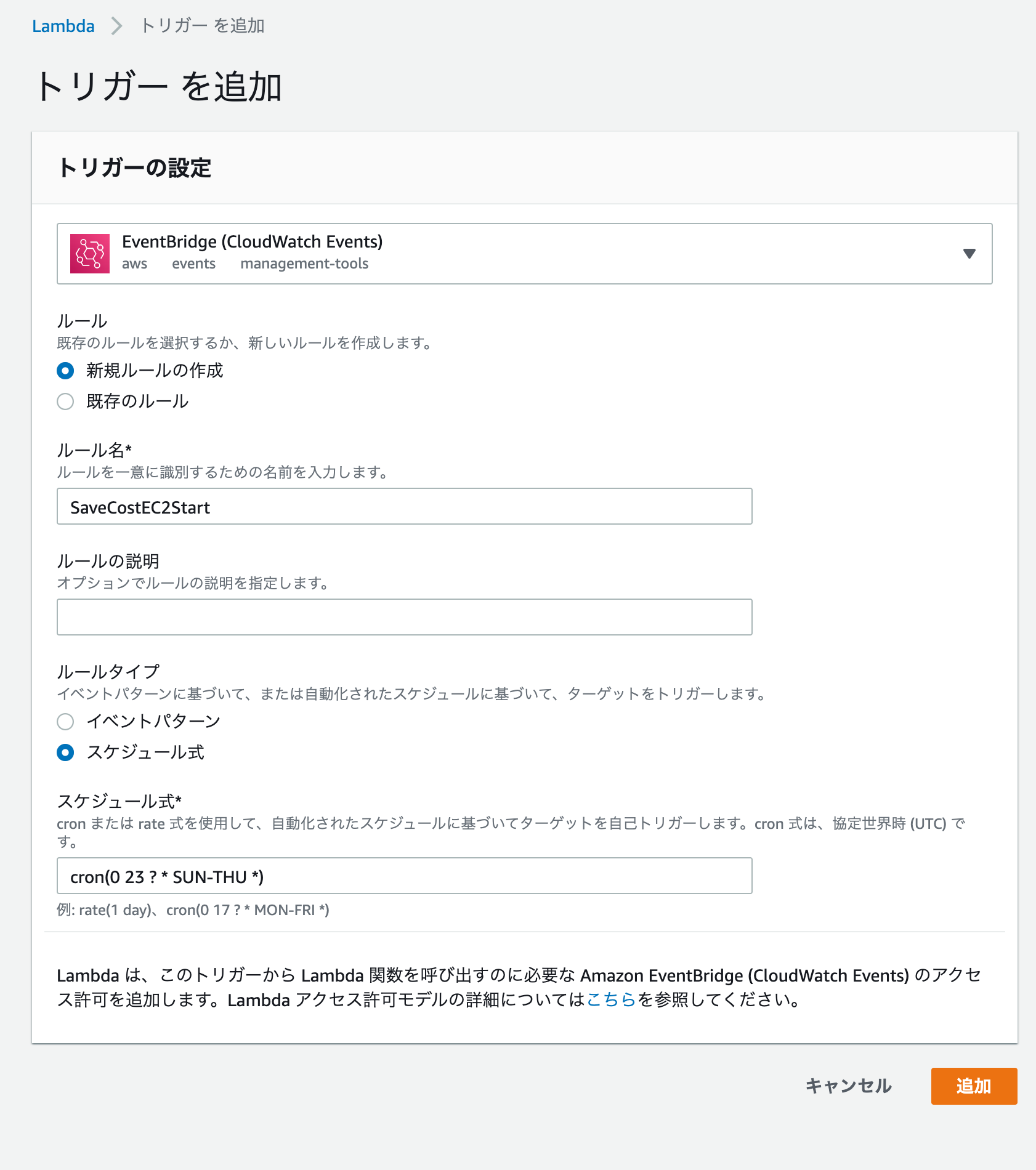Open the こちら permissions link

click(611, 999)
